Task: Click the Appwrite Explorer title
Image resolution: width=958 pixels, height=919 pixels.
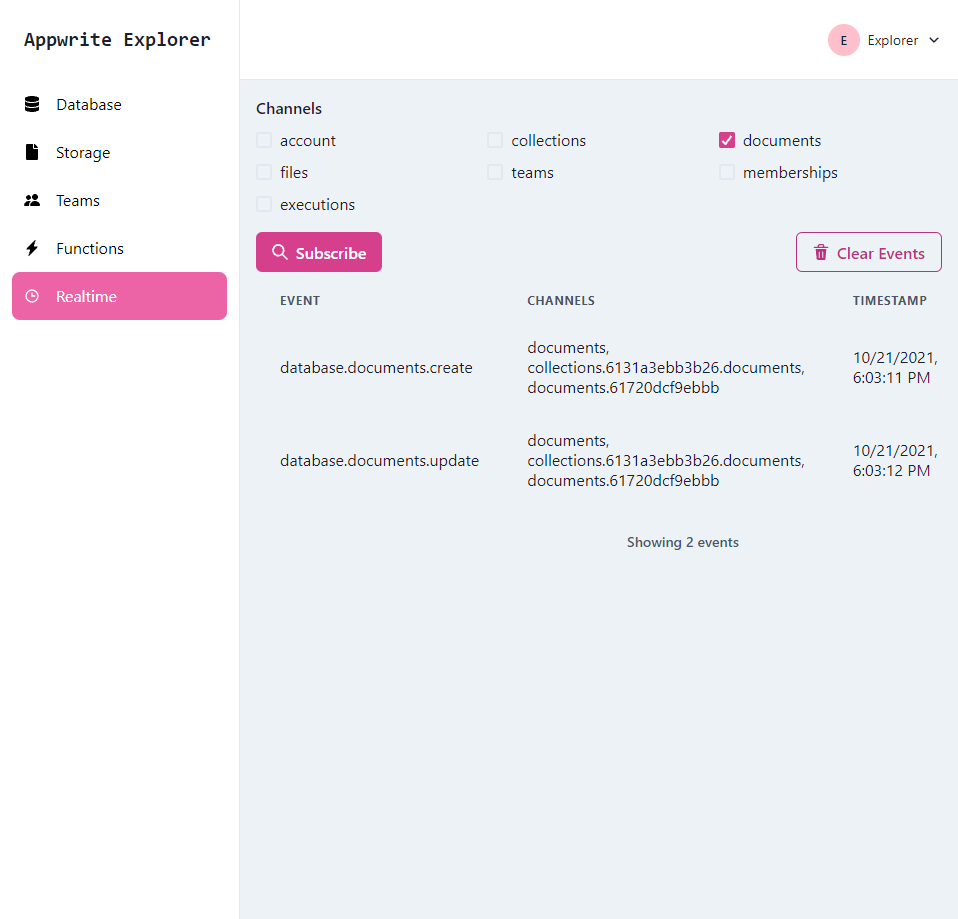Action: 117,40
